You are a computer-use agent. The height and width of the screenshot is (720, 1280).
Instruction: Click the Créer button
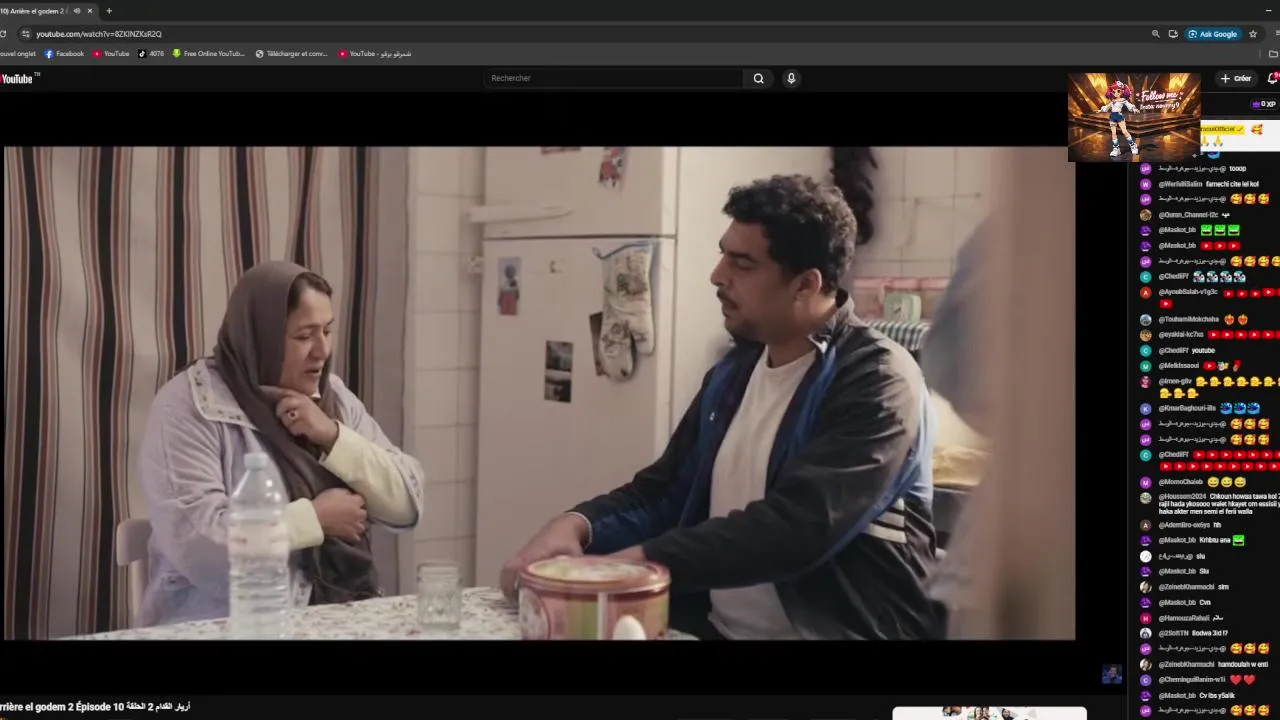[1236, 78]
